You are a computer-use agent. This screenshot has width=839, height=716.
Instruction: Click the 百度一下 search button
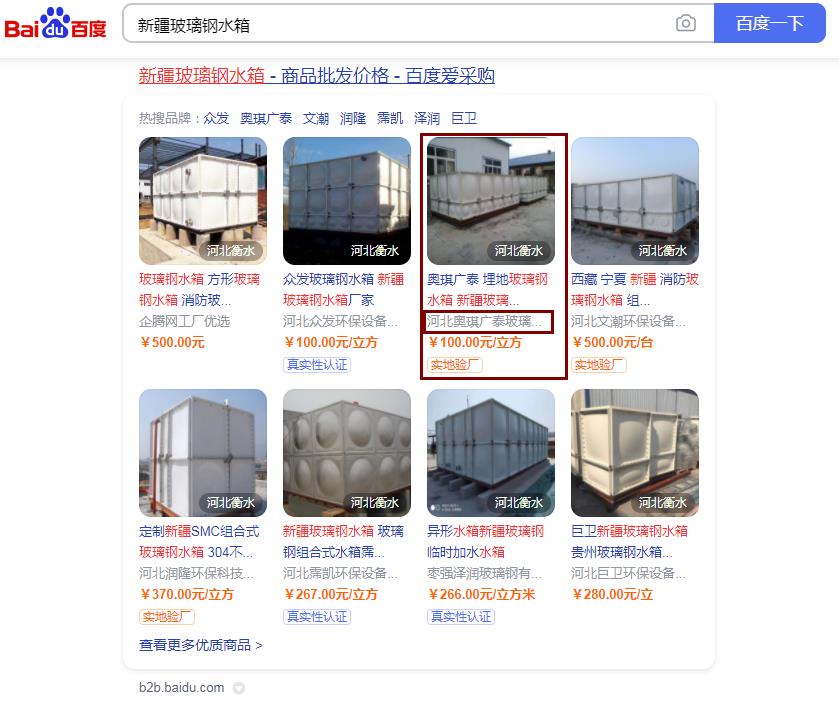click(x=769, y=23)
